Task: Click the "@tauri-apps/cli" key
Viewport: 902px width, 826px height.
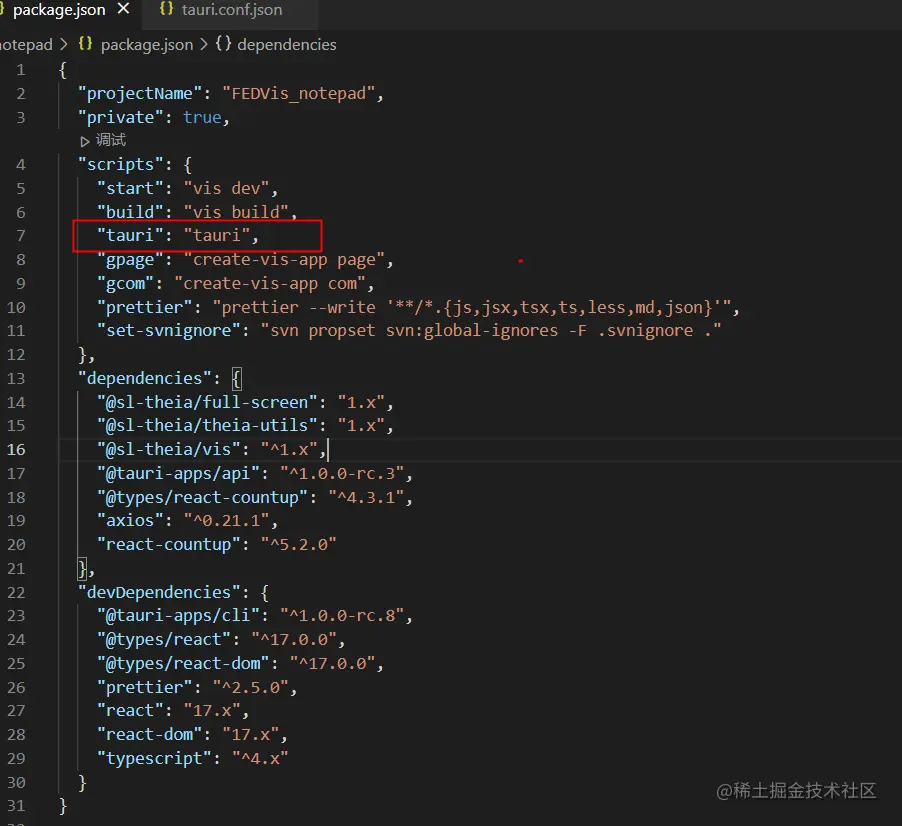Action: pos(178,616)
